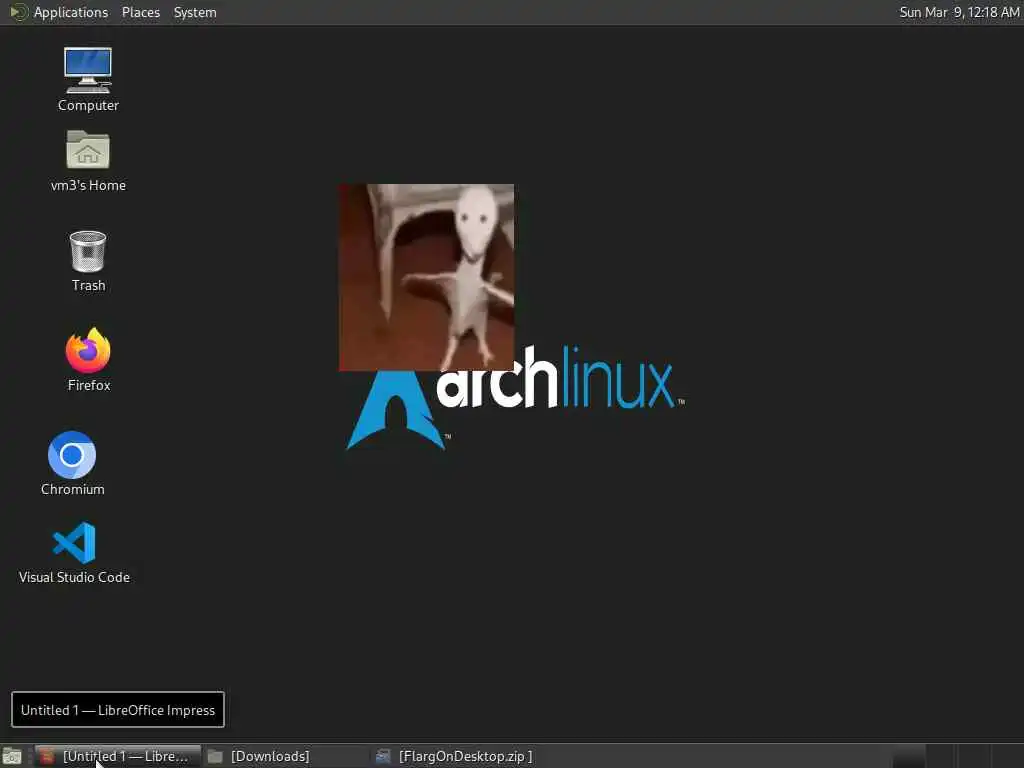Click the MATE logo icon beside Applications
Image resolution: width=1024 pixels, height=768 pixels.
[x=19, y=12]
